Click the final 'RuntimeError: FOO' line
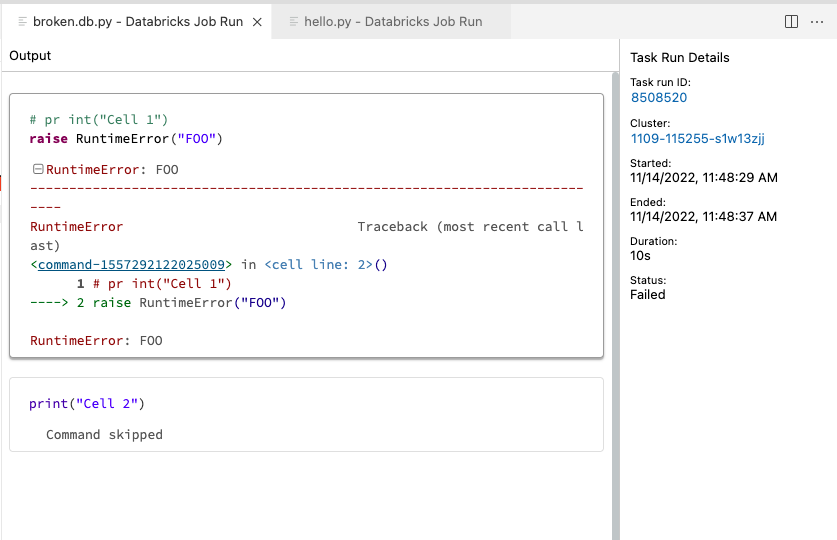 pos(96,341)
